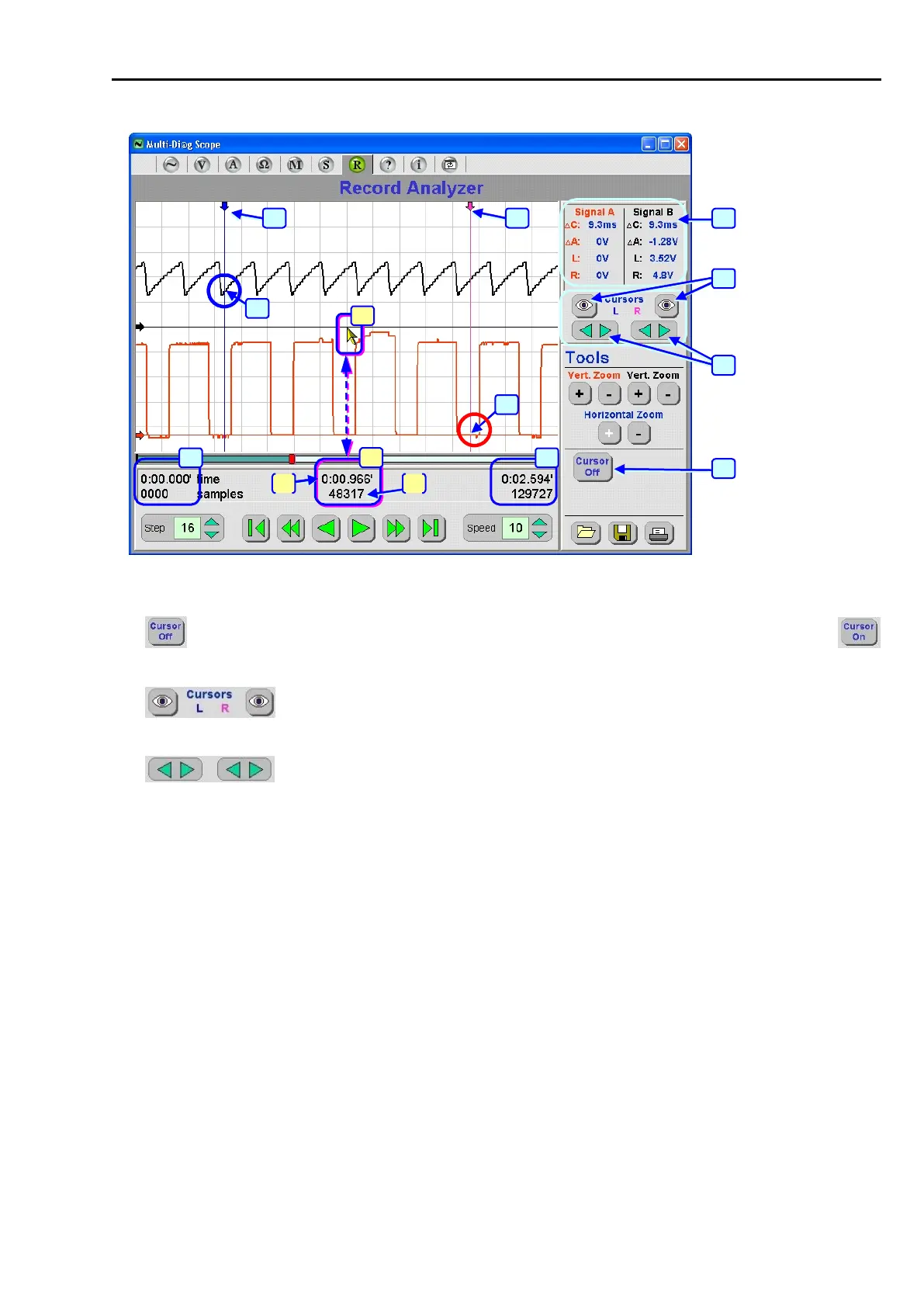Increase Signal B vertical zoom with plus
This screenshot has height=1307, width=924.
coord(638,394)
